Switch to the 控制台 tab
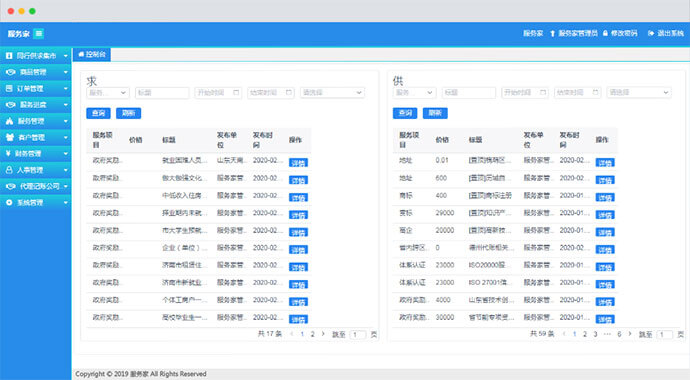This screenshot has height=380, width=690. [x=92, y=55]
